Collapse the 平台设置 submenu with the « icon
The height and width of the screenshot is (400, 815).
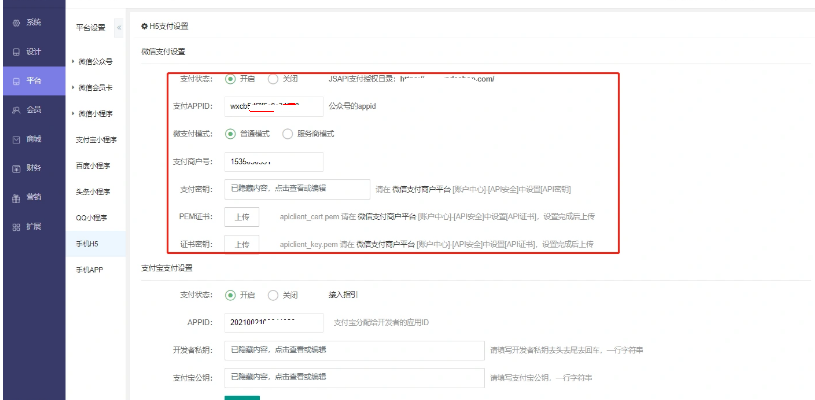(x=120, y=26)
